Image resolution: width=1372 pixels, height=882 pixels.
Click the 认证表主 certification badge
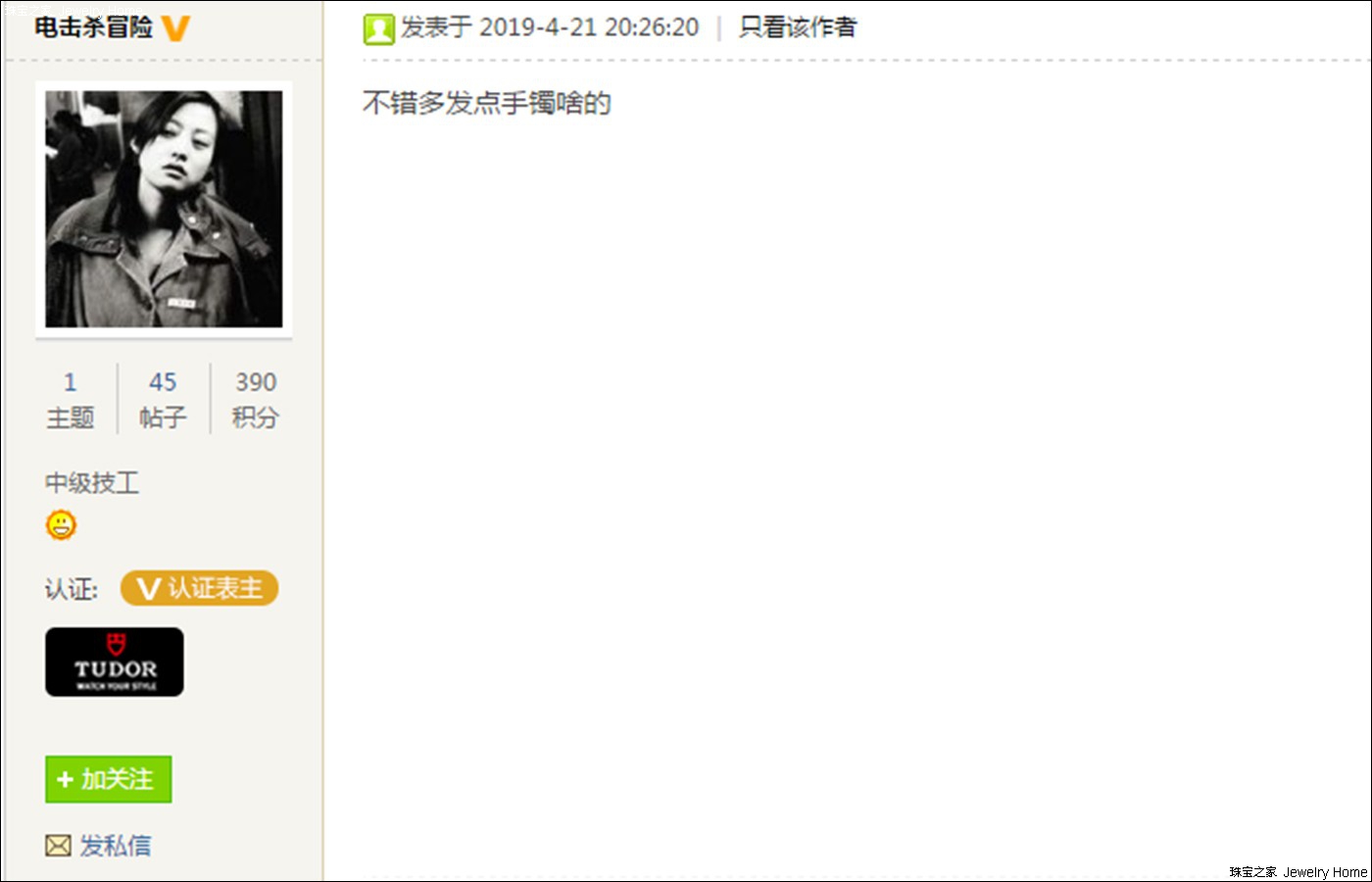[200, 588]
